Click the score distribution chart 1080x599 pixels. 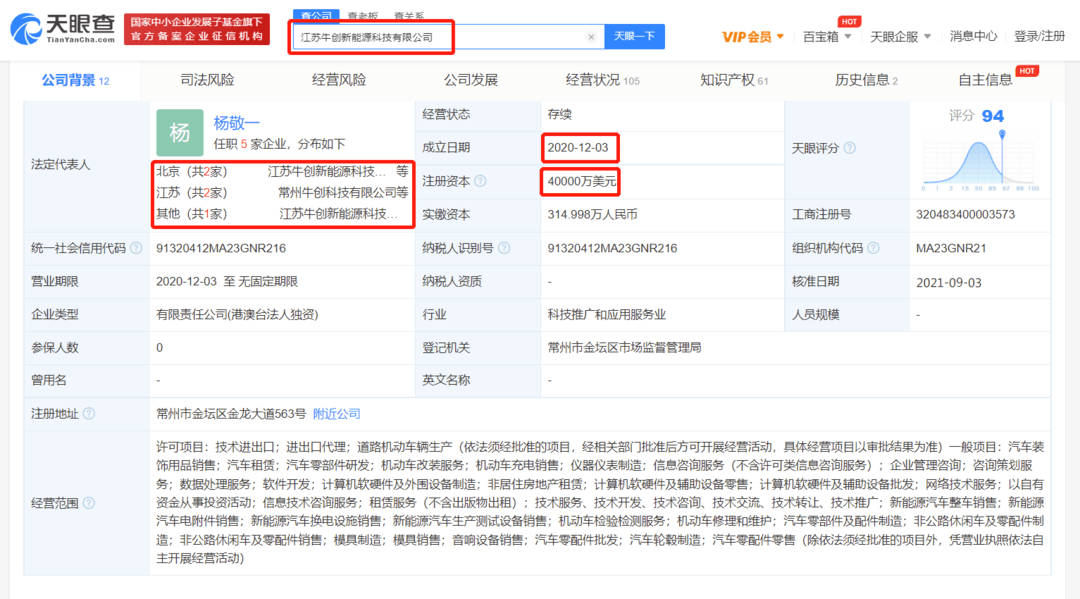(980, 162)
